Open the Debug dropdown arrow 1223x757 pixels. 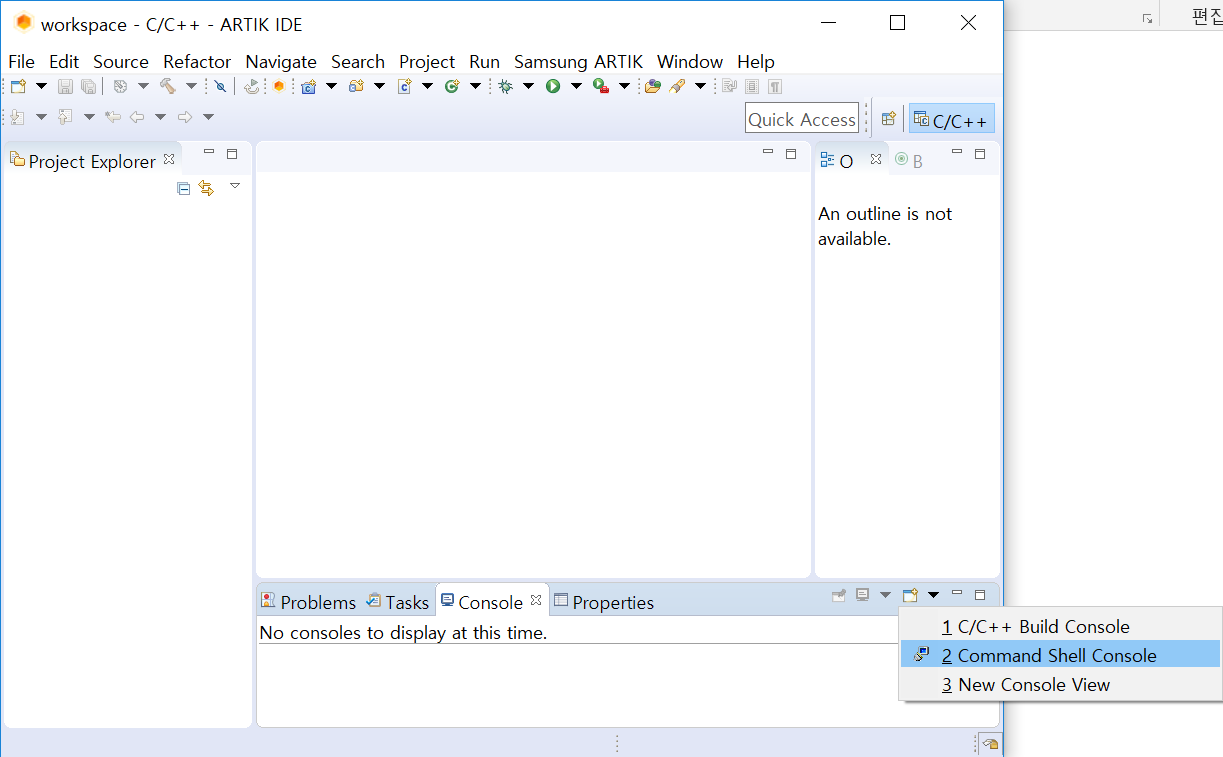pyautogui.click(x=529, y=87)
